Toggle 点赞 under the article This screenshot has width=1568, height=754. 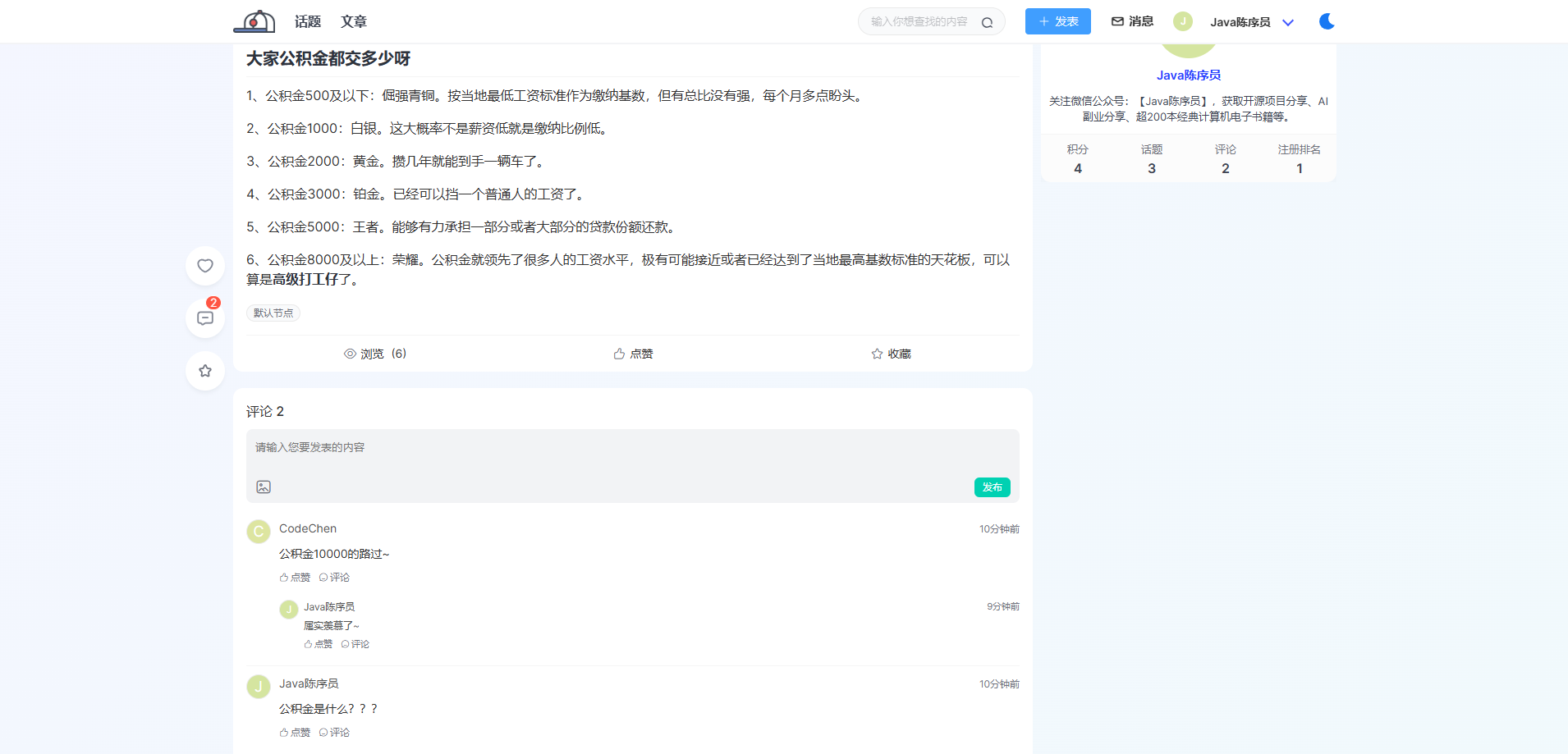point(633,354)
